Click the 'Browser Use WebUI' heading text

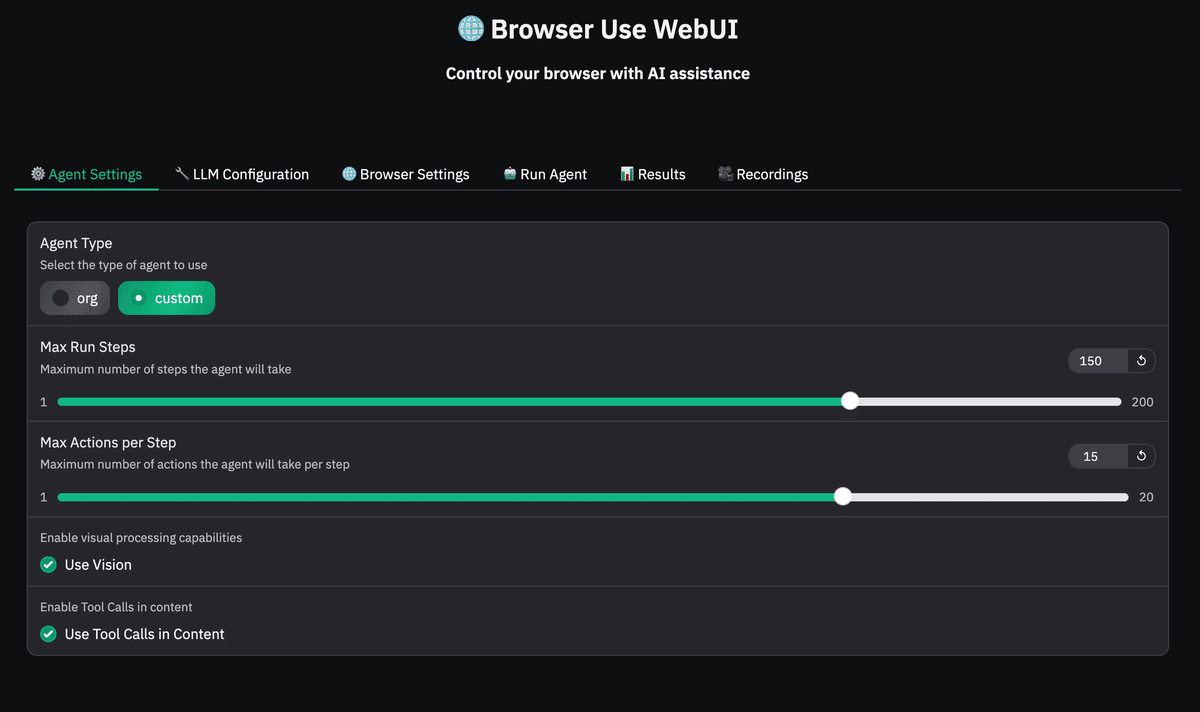[614, 29]
